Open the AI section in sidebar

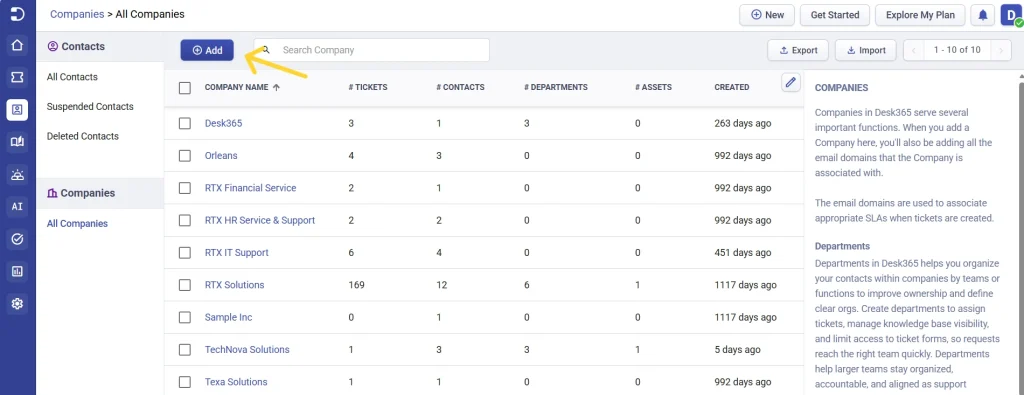click(18, 206)
